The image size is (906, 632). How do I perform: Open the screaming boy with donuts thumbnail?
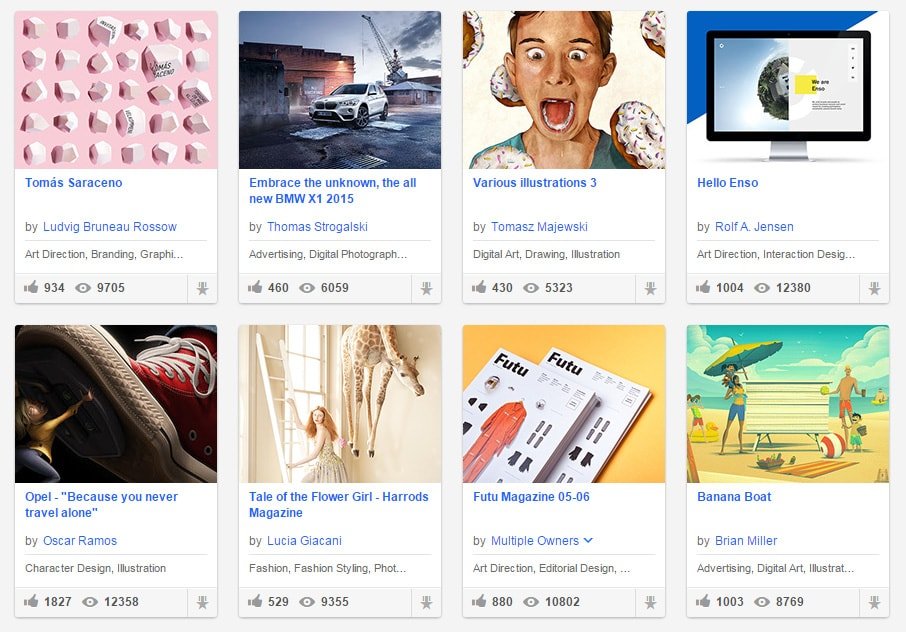click(x=564, y=90)
